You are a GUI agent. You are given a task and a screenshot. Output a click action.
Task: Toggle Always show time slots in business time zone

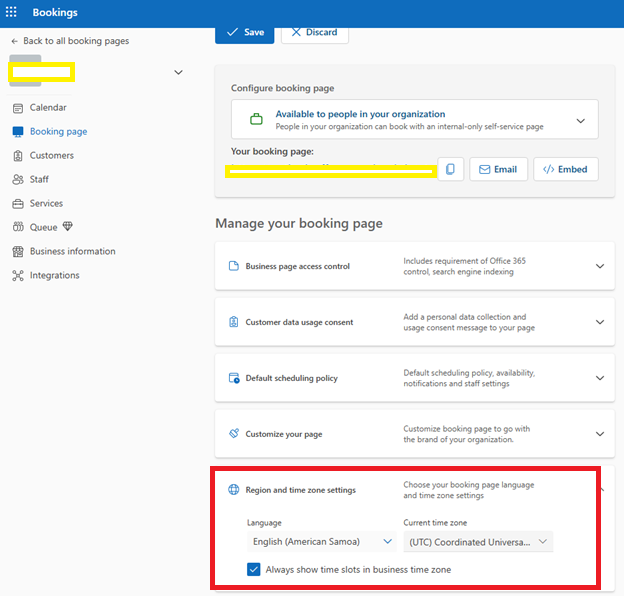point(254,569)
